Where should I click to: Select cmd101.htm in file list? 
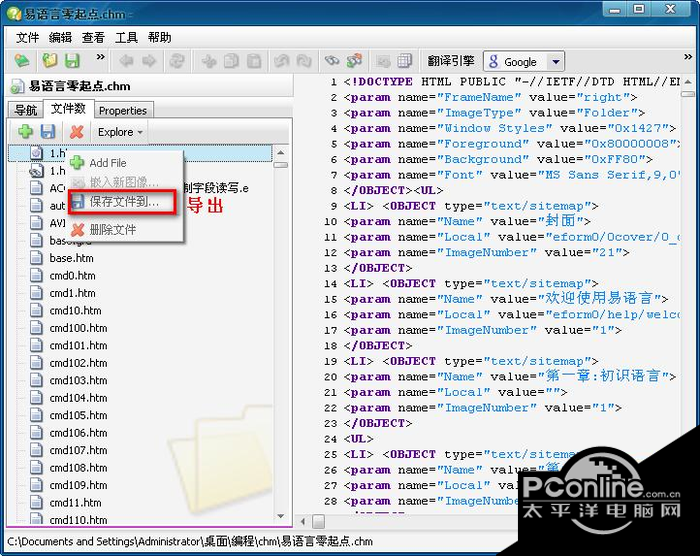coord(78,346)
